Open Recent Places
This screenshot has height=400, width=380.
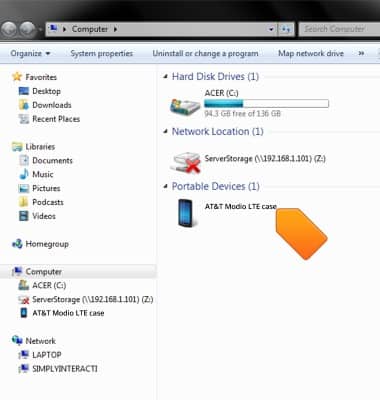point(56,119)
